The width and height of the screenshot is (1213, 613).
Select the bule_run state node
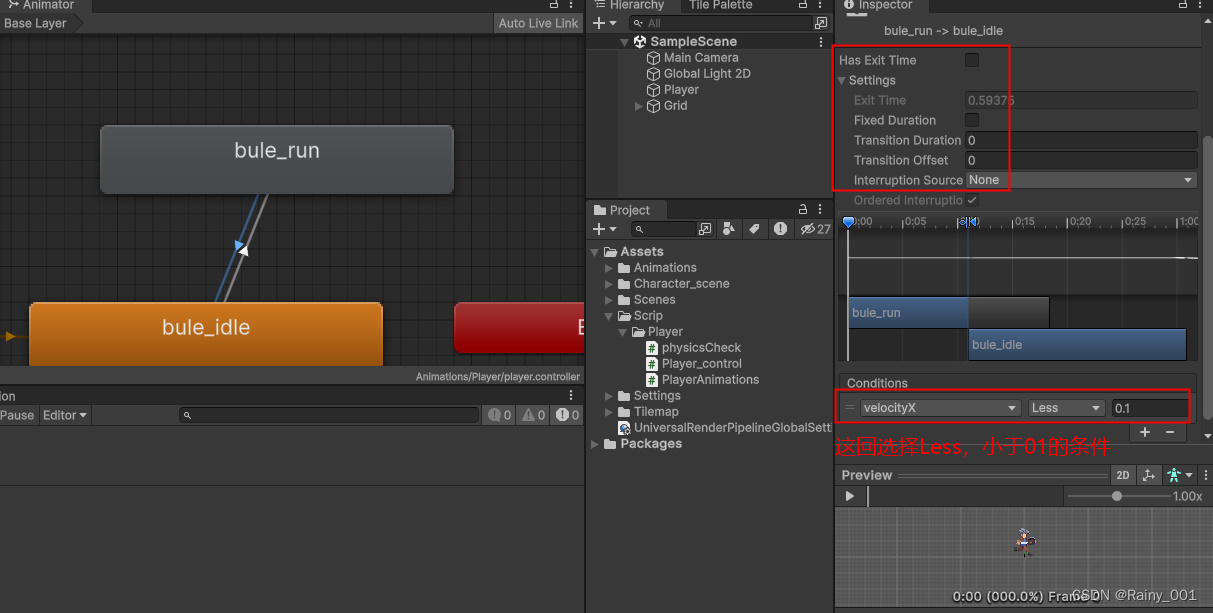click(277, 159)
